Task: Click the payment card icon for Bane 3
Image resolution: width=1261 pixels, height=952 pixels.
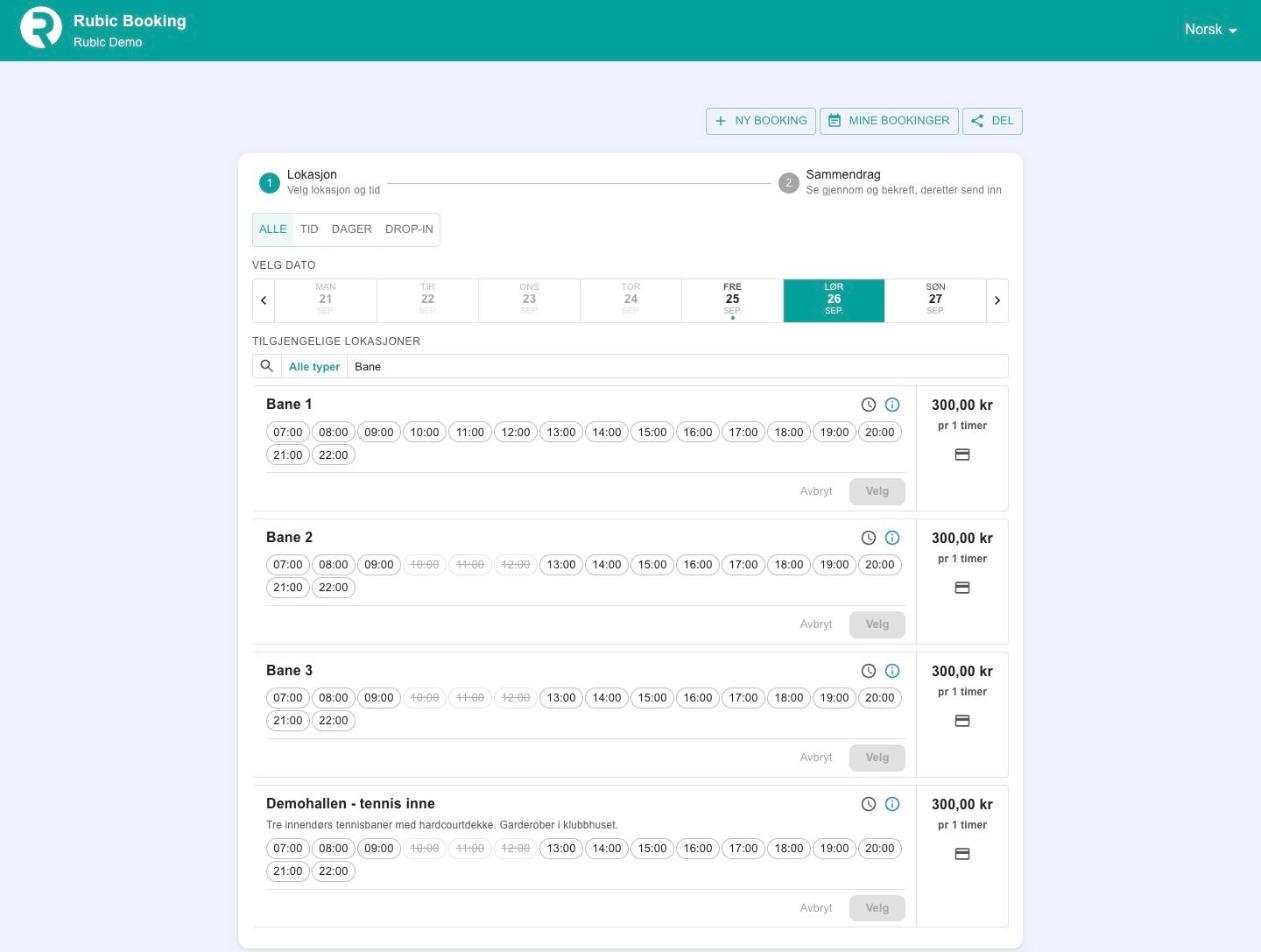Action: coord(962,720)
